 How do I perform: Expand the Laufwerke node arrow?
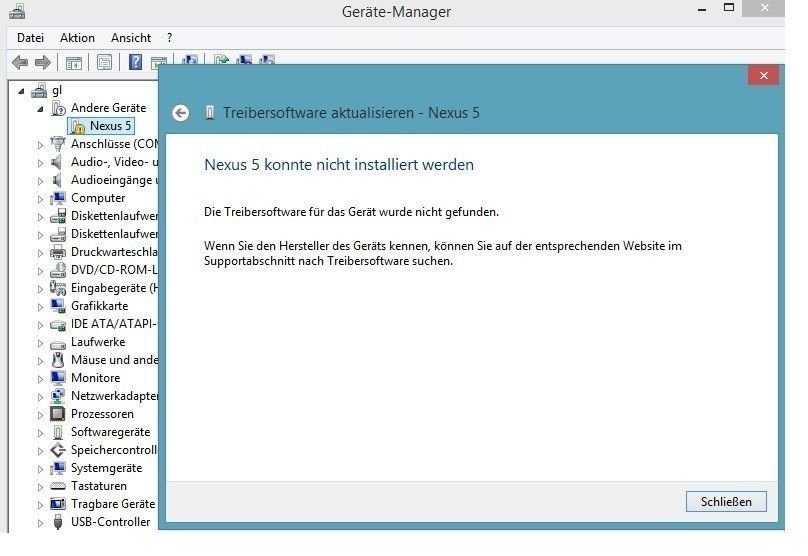point(40,343)
